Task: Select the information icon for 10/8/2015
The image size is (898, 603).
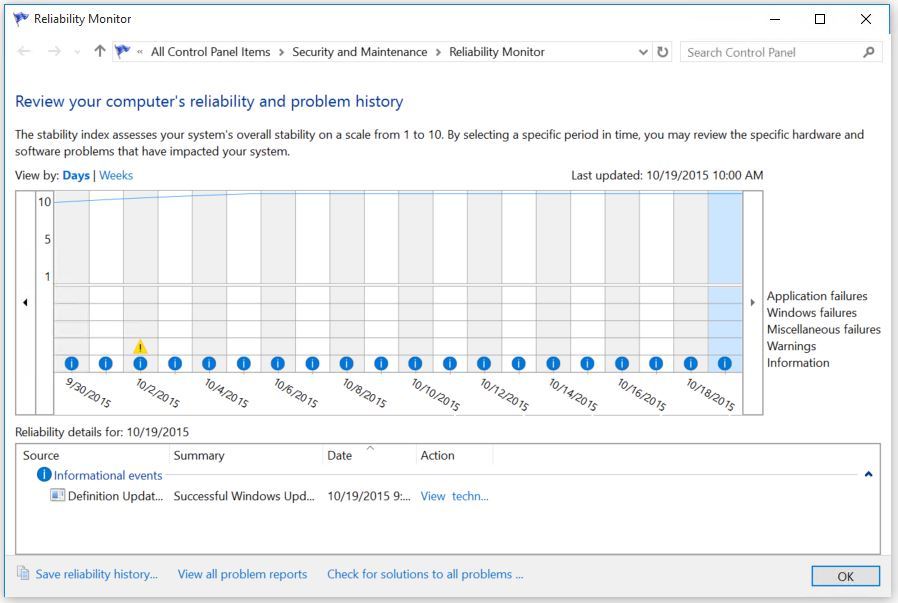Action: click(x=346, y=363)
